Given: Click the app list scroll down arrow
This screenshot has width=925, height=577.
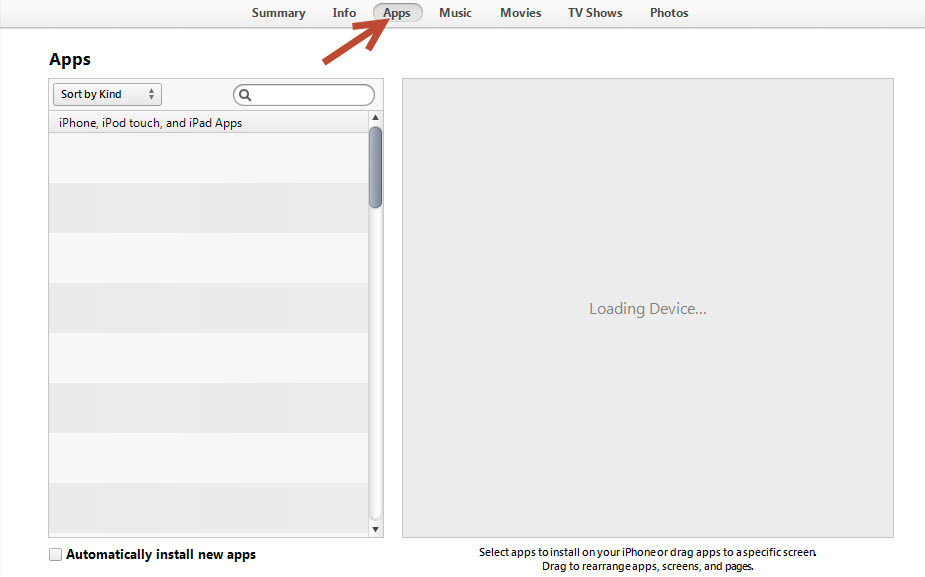Looking at the screenshot, I should (375, 529).
